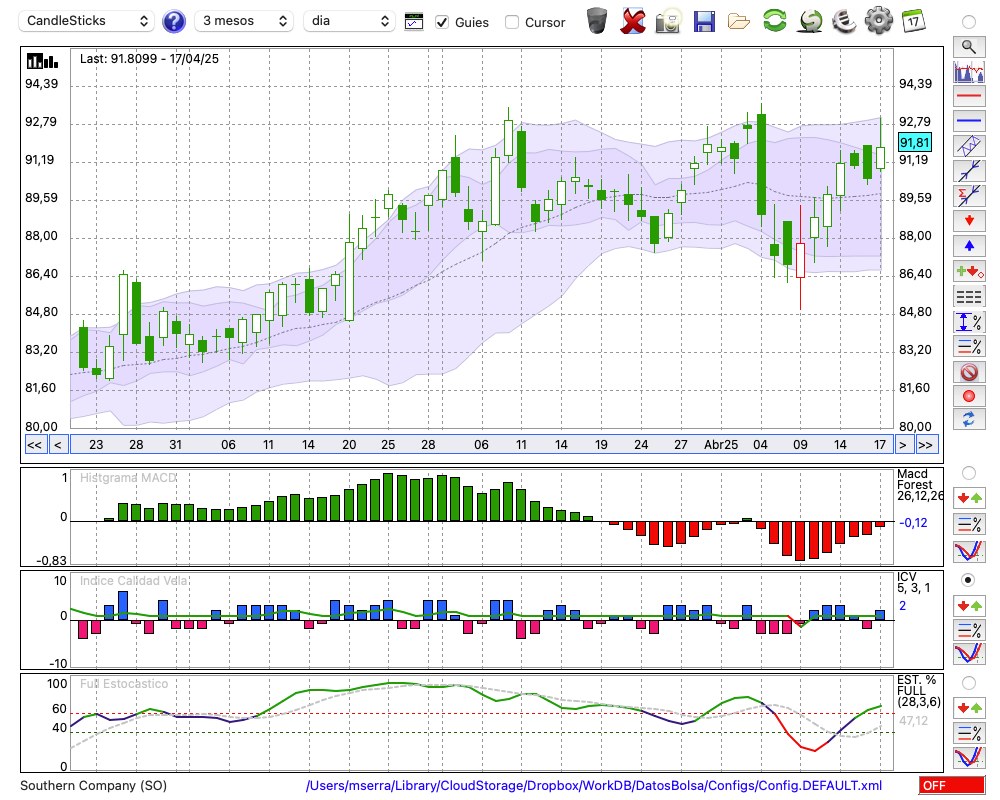Take a chart snapshot with the camera icon
This screenshot has width=1000, height=800.
pos(668,20)
